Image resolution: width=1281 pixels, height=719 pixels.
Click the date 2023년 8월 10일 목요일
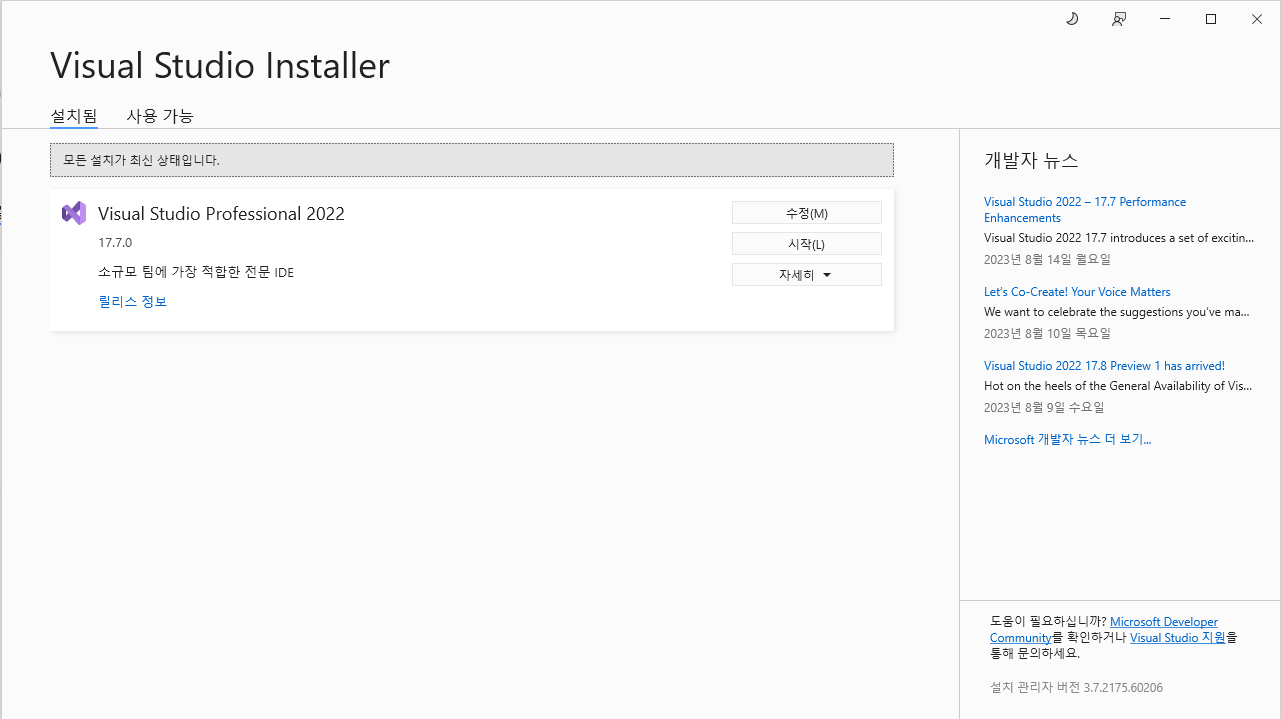point(1047,333)
